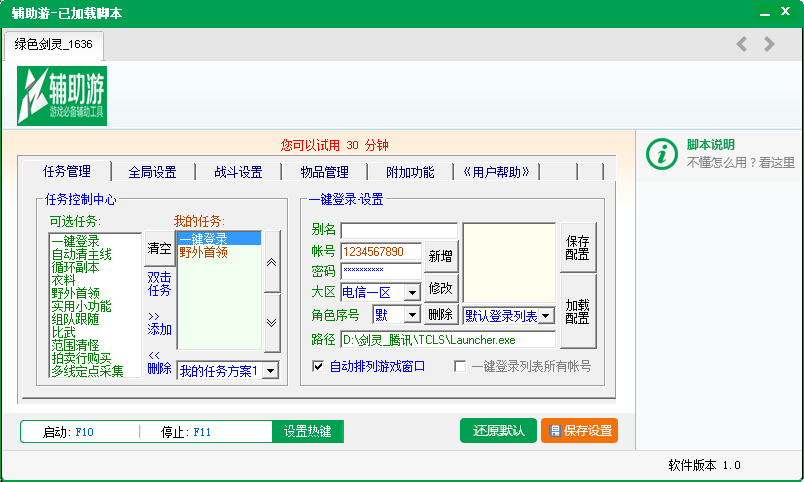Enable 一键登录列表所有帐号 checkbox
This screenshot has height=482, width=804.
tap(460, 366)
